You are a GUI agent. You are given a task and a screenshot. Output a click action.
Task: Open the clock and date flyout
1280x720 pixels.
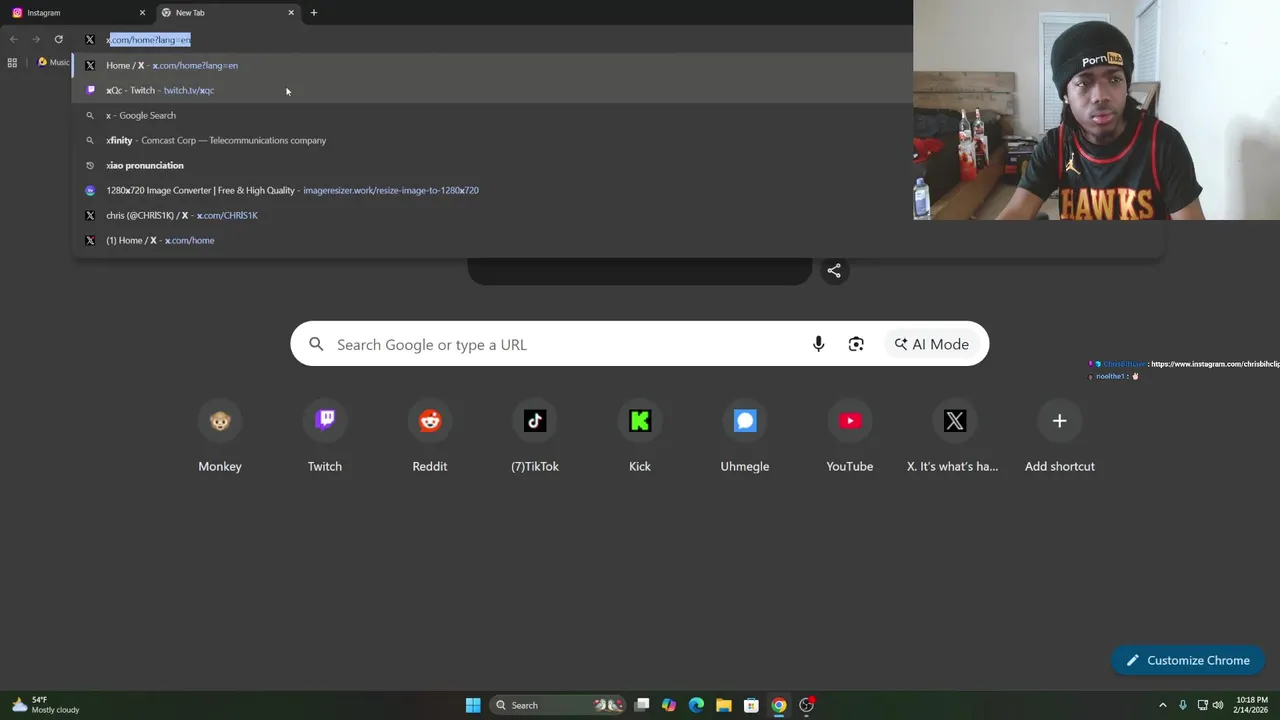1252,705
